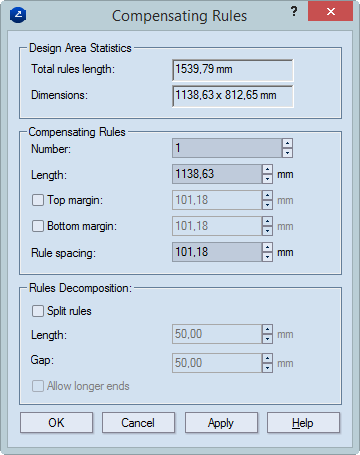Viewport: 360px width, 455px height.
Task: Click the Cancel button
Action: pyautogui.click(x=138, y=423)
